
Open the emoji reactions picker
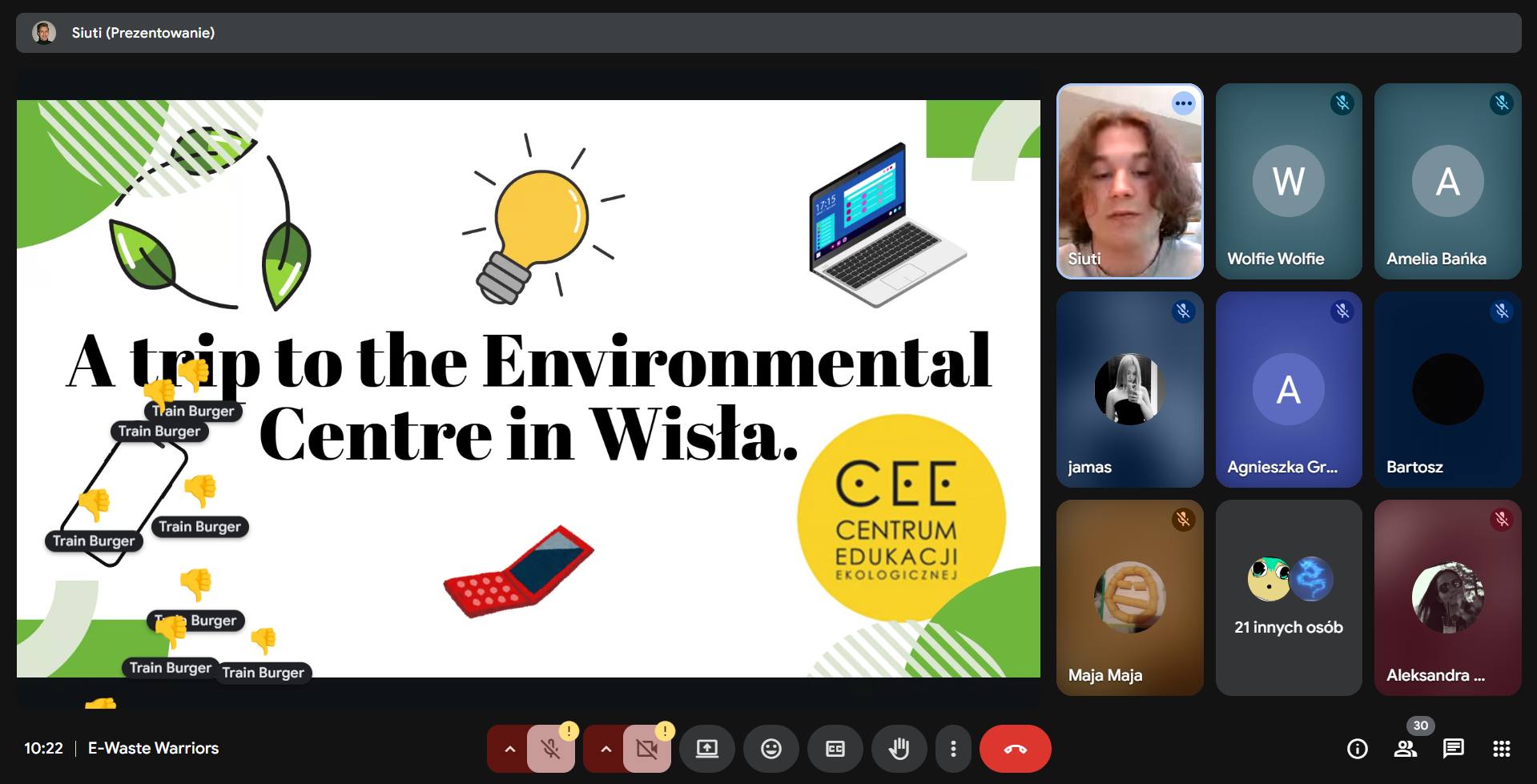(771, 750)
